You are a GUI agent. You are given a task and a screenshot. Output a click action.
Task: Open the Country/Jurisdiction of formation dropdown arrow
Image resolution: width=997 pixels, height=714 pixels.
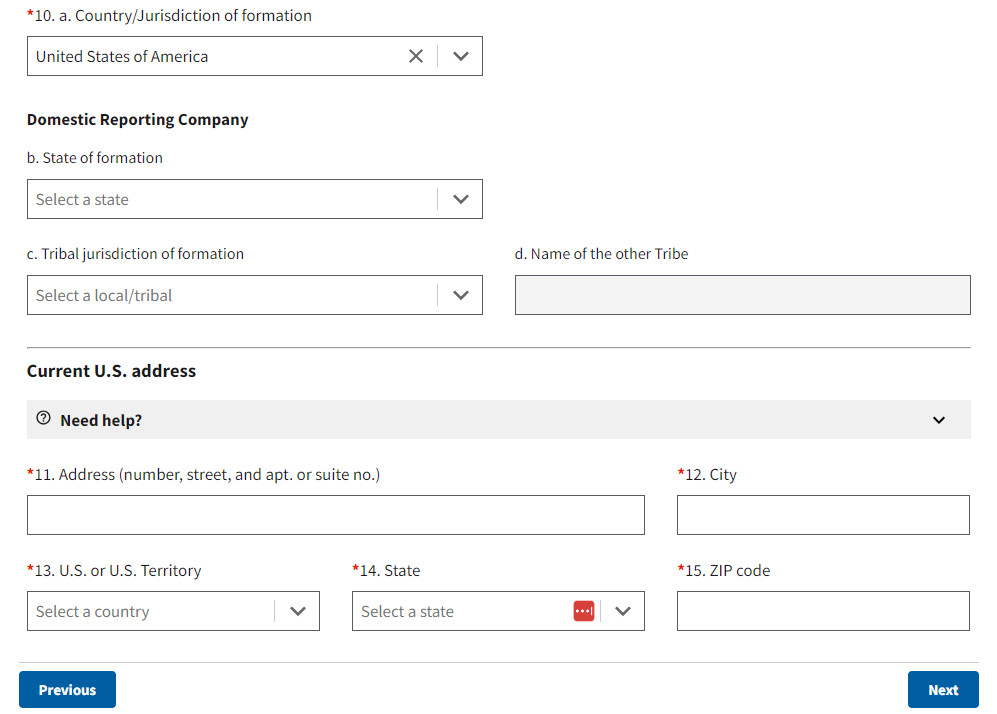pos(460,57)
